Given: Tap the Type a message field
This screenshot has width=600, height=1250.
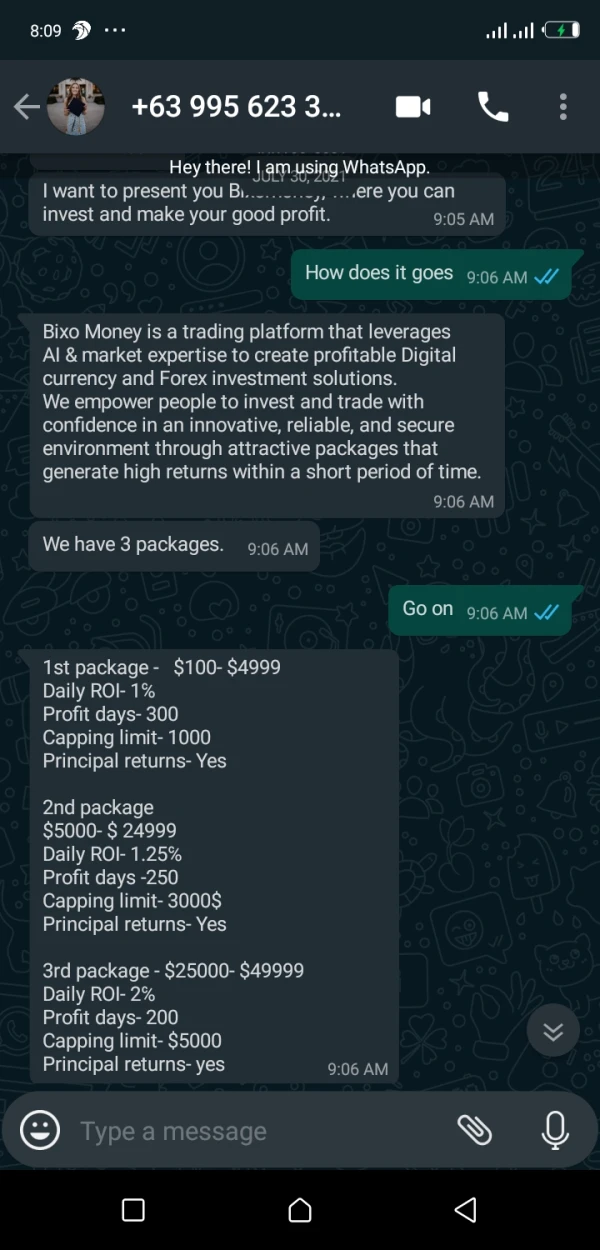Looking at the screenshot, I should click(x=250, y=1131).
